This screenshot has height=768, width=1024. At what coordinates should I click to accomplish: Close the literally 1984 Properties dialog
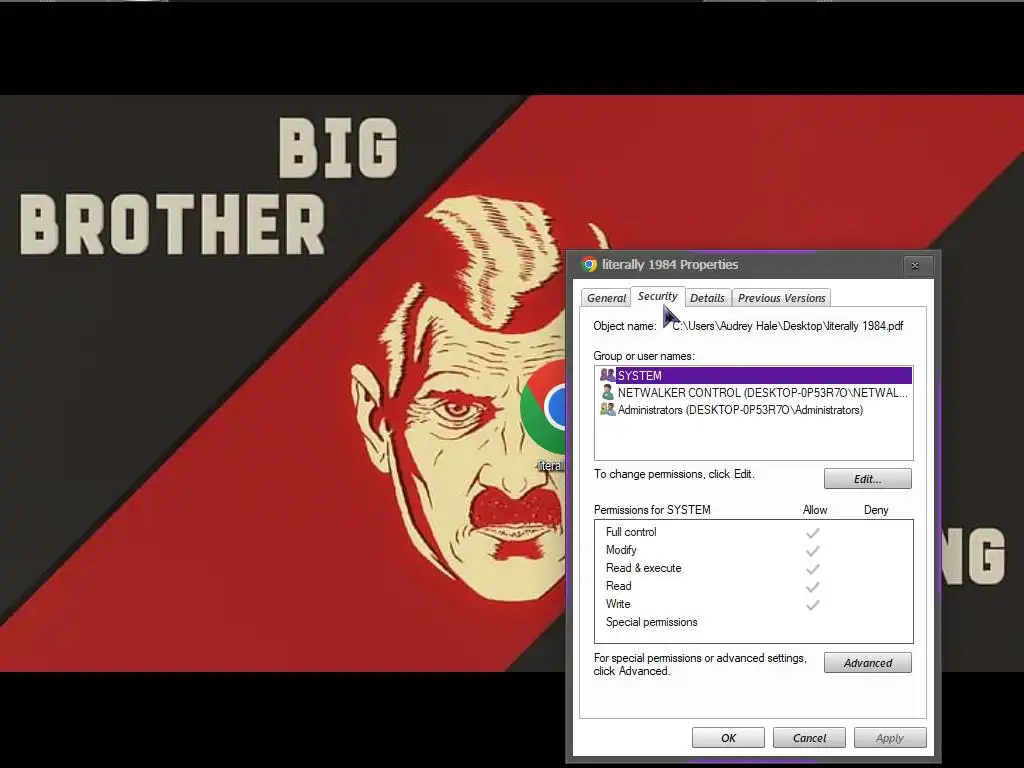click(x=915, y=266)
